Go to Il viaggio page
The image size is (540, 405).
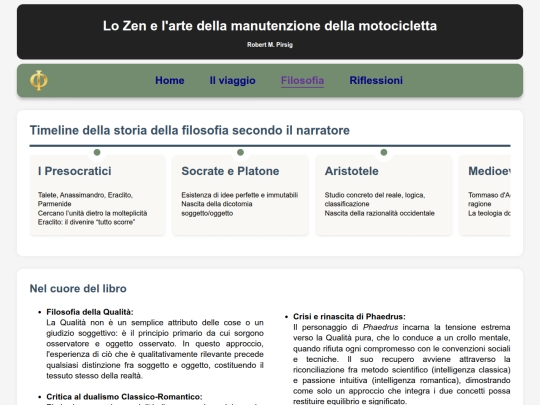[x=232, y=80]
